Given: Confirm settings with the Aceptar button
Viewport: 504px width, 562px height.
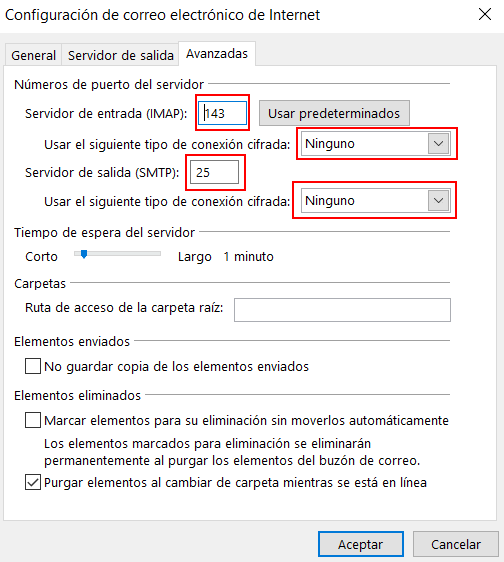Looking at the screenshot, I should pos(361,544).
